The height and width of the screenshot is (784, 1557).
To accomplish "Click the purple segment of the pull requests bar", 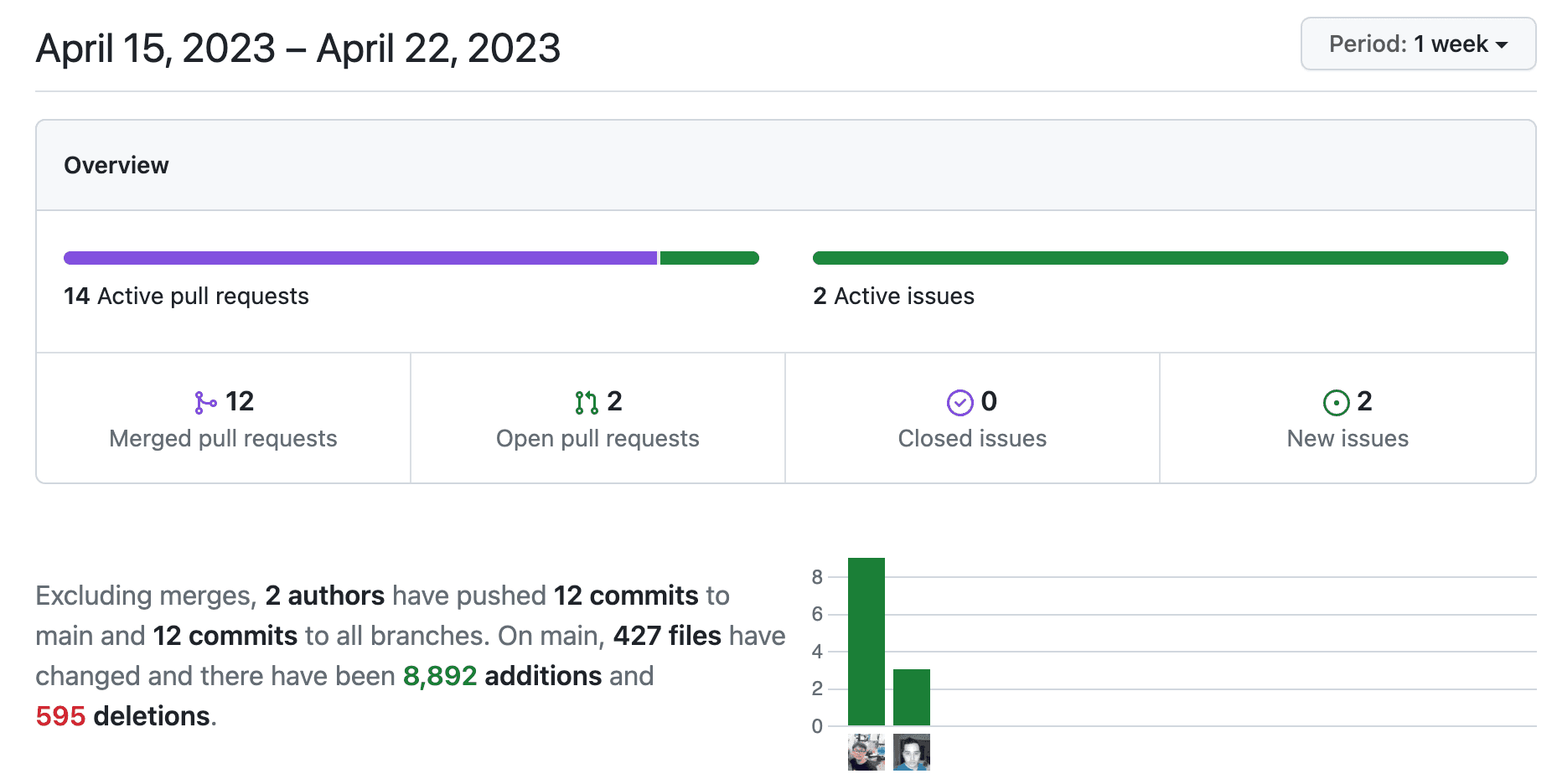I will pyautogui.click(x=360, y=258).
